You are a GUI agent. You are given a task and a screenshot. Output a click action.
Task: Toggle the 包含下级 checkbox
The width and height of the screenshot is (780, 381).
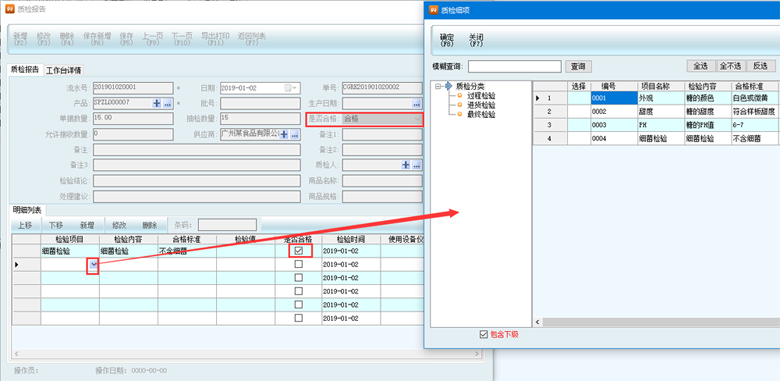click(484, 335)
